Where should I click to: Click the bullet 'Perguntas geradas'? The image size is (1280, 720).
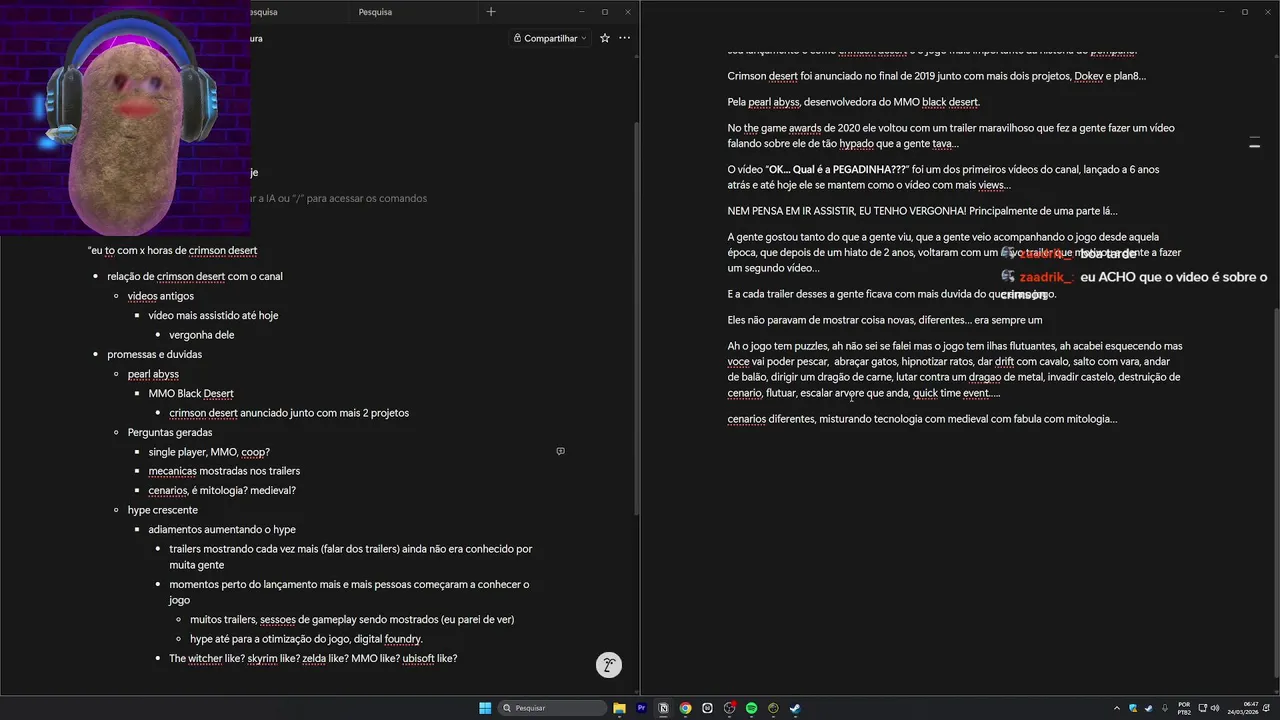(x=170, y=432)
